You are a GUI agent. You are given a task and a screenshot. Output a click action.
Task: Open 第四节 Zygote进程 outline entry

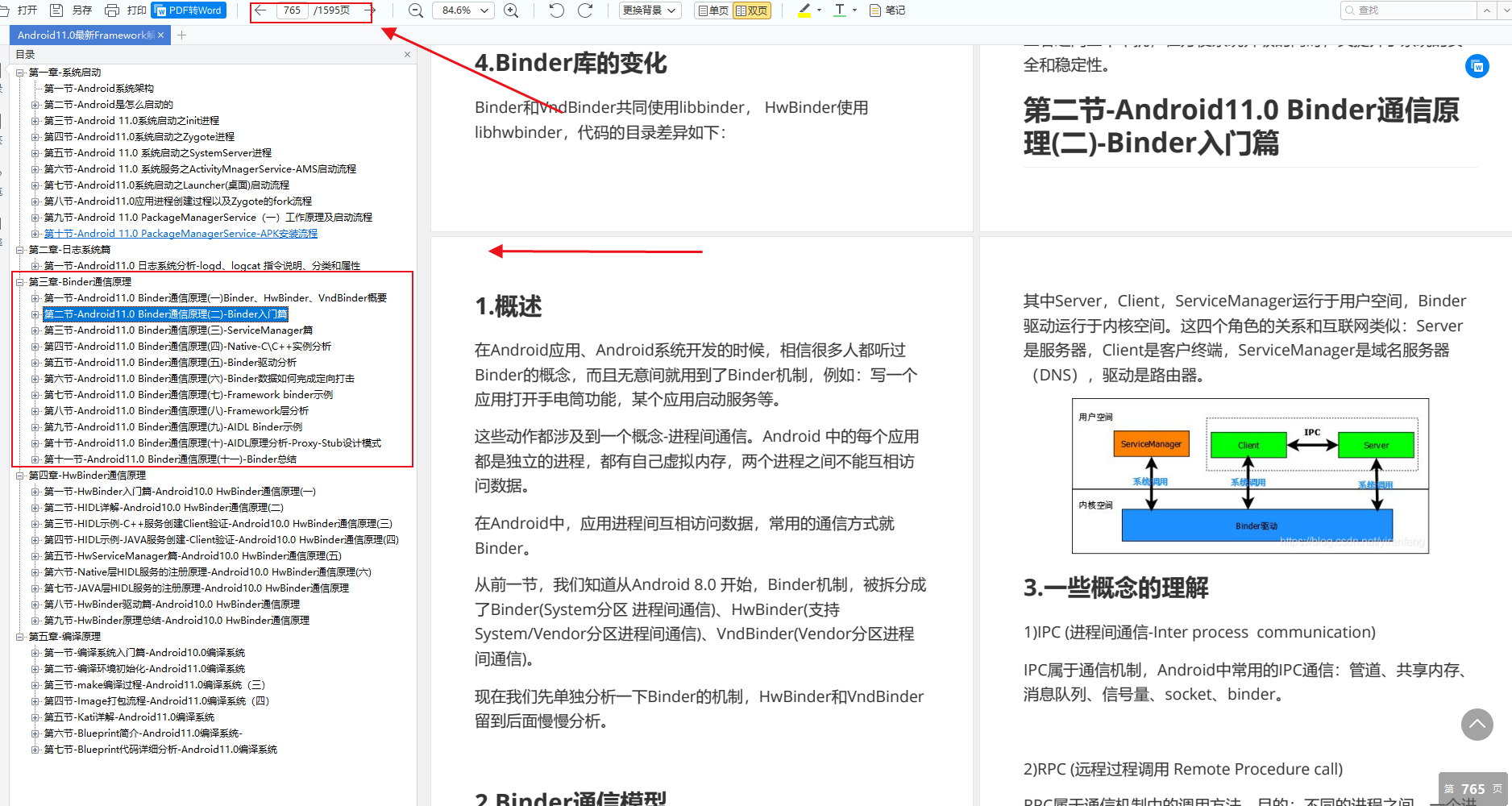139,137
